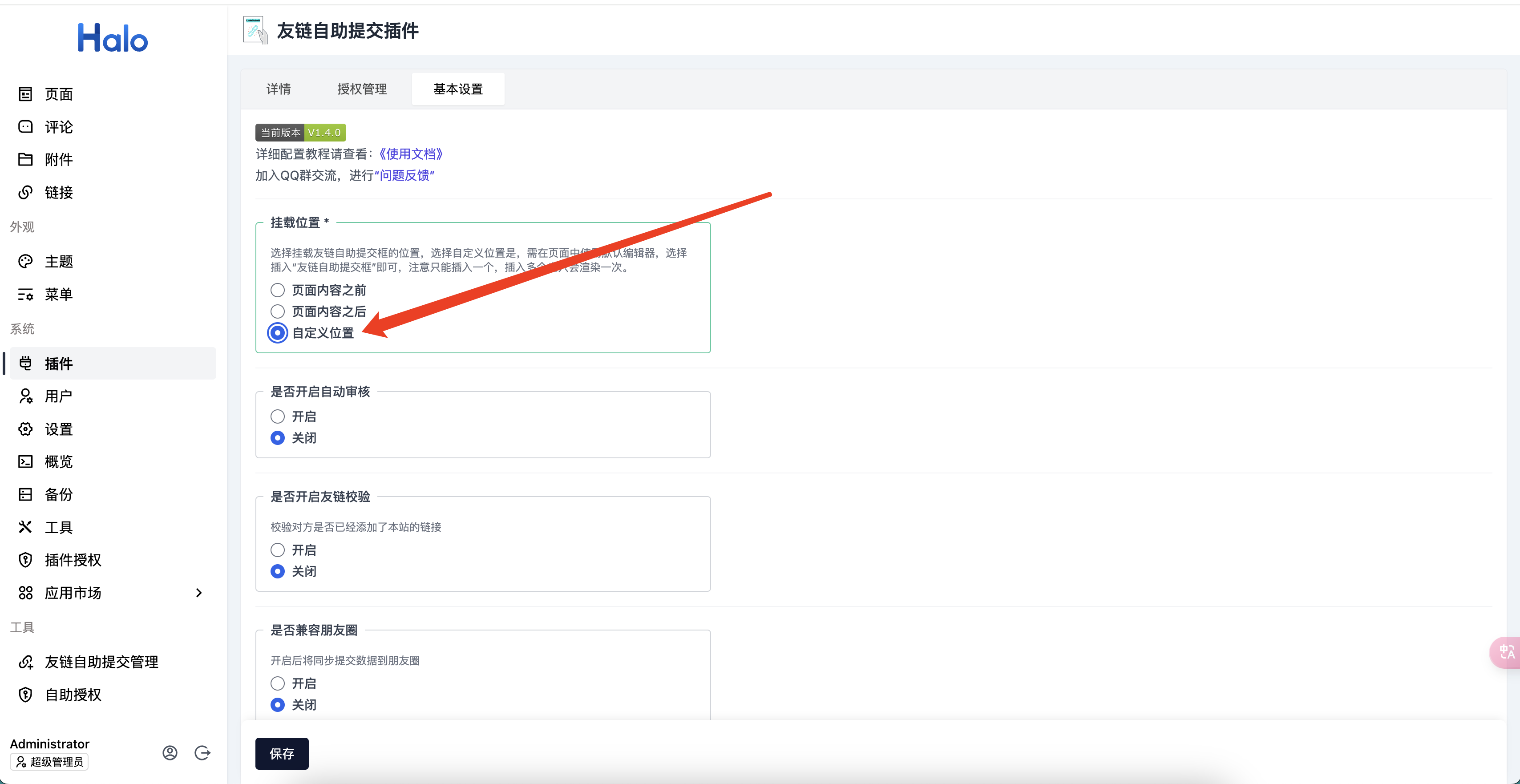Select 关闭 under 是否开启自动审核

(277, 438)
